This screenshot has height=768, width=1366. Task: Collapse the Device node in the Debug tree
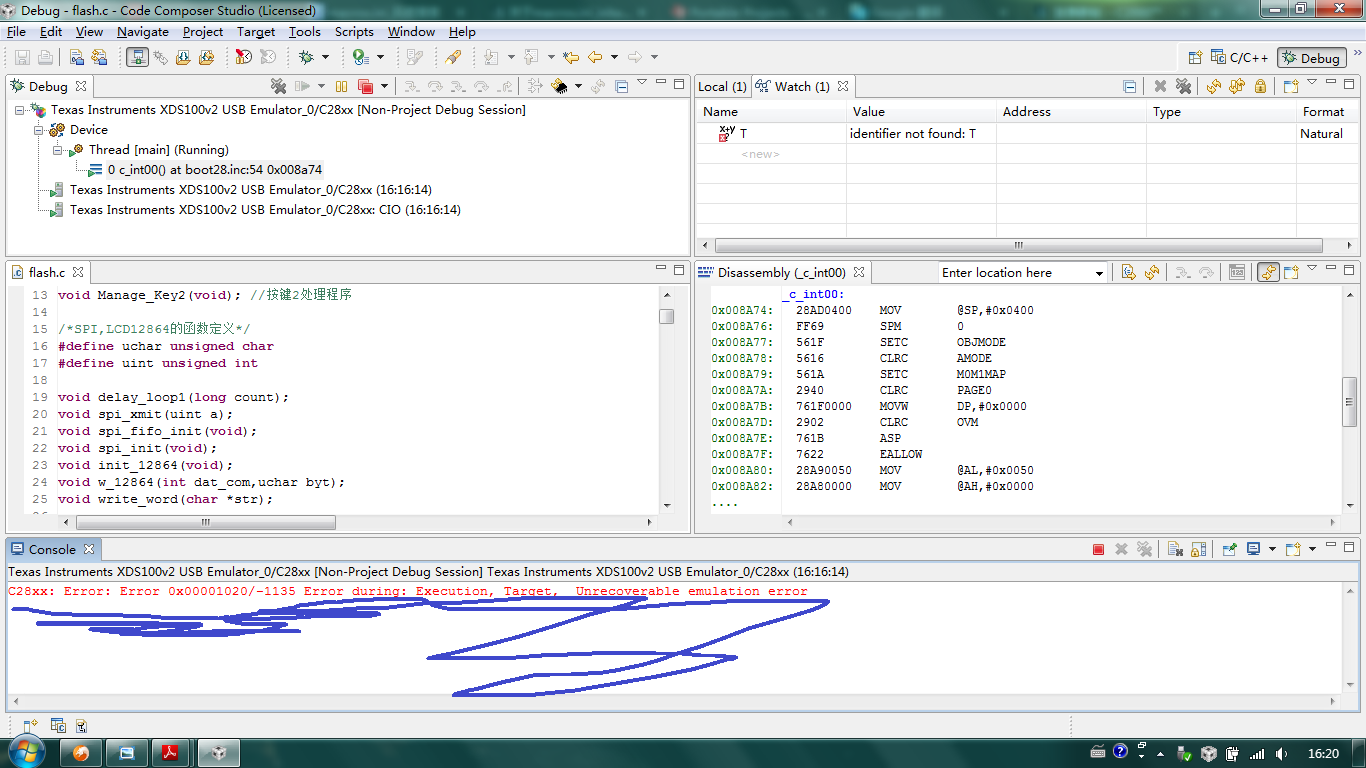39,130
